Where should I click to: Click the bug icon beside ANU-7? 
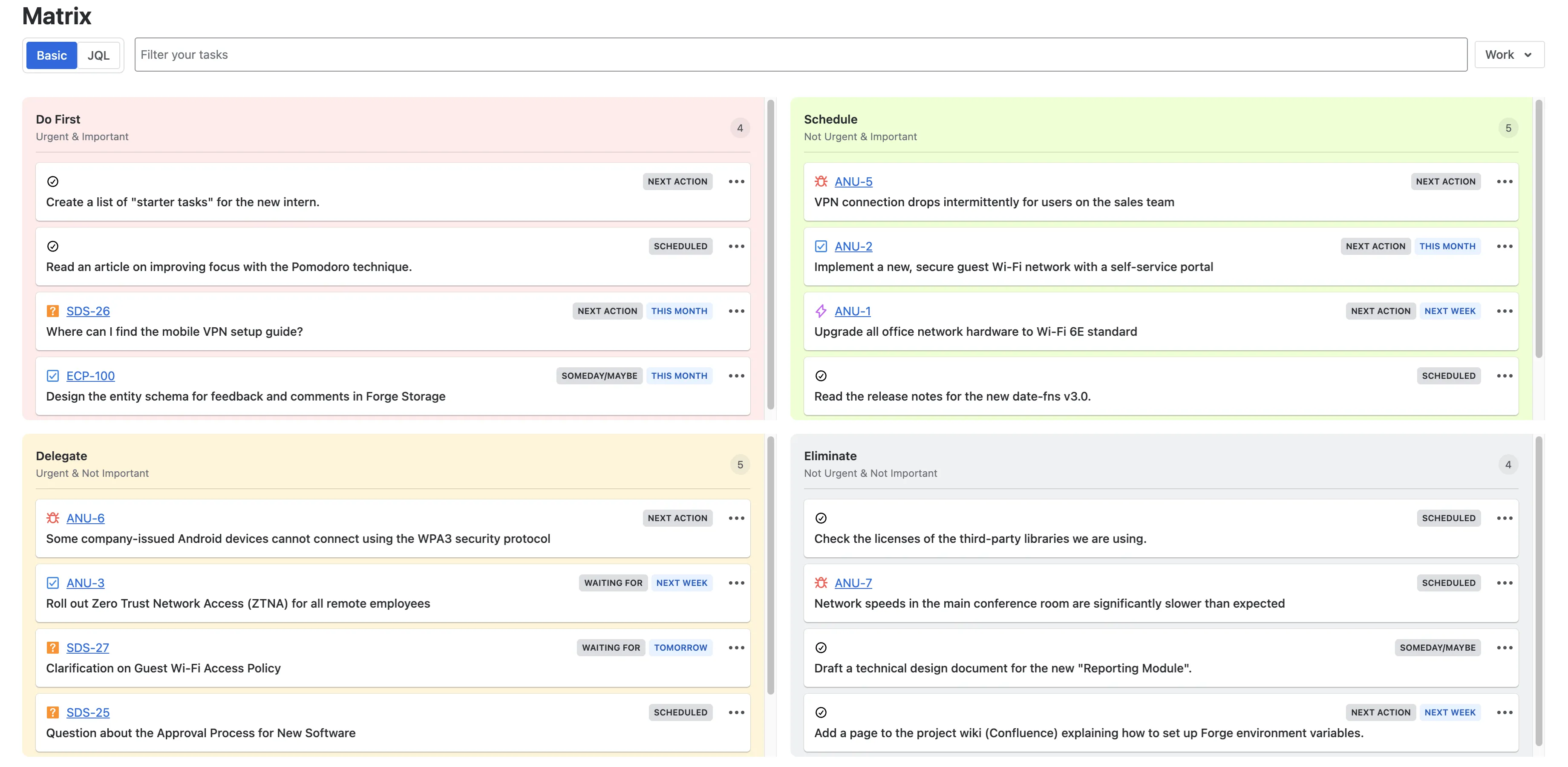click(821, 582)
